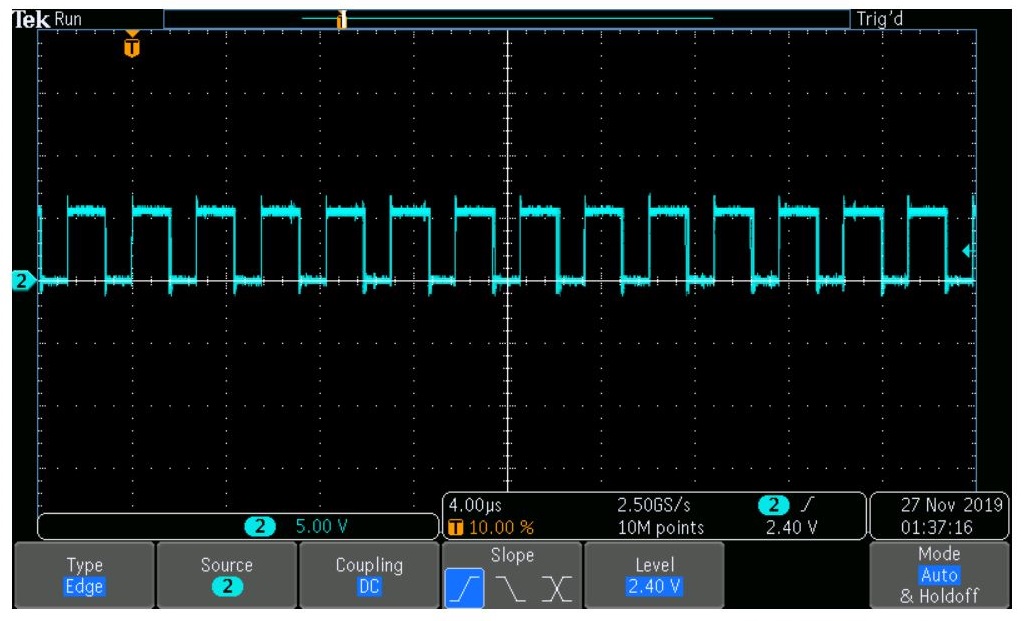Select the trigger Level 2.40 V button
The image size is (1025, 621).
click(x=654, y=575)
